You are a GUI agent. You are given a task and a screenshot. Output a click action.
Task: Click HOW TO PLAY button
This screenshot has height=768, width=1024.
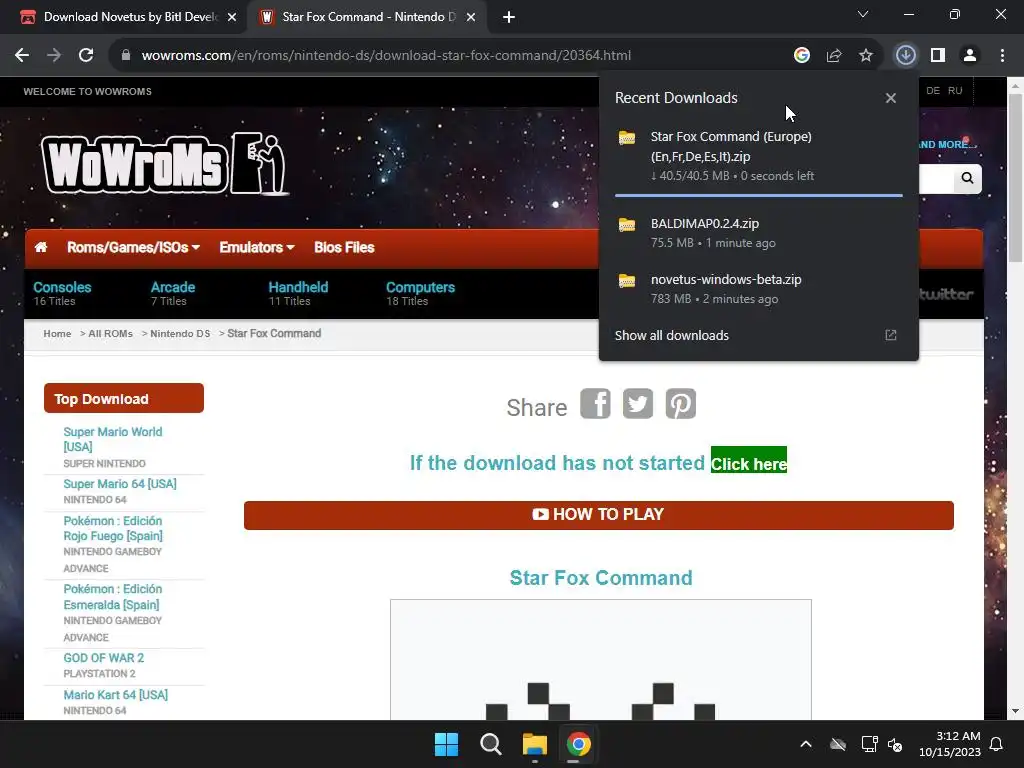click(x=599, y=515)
